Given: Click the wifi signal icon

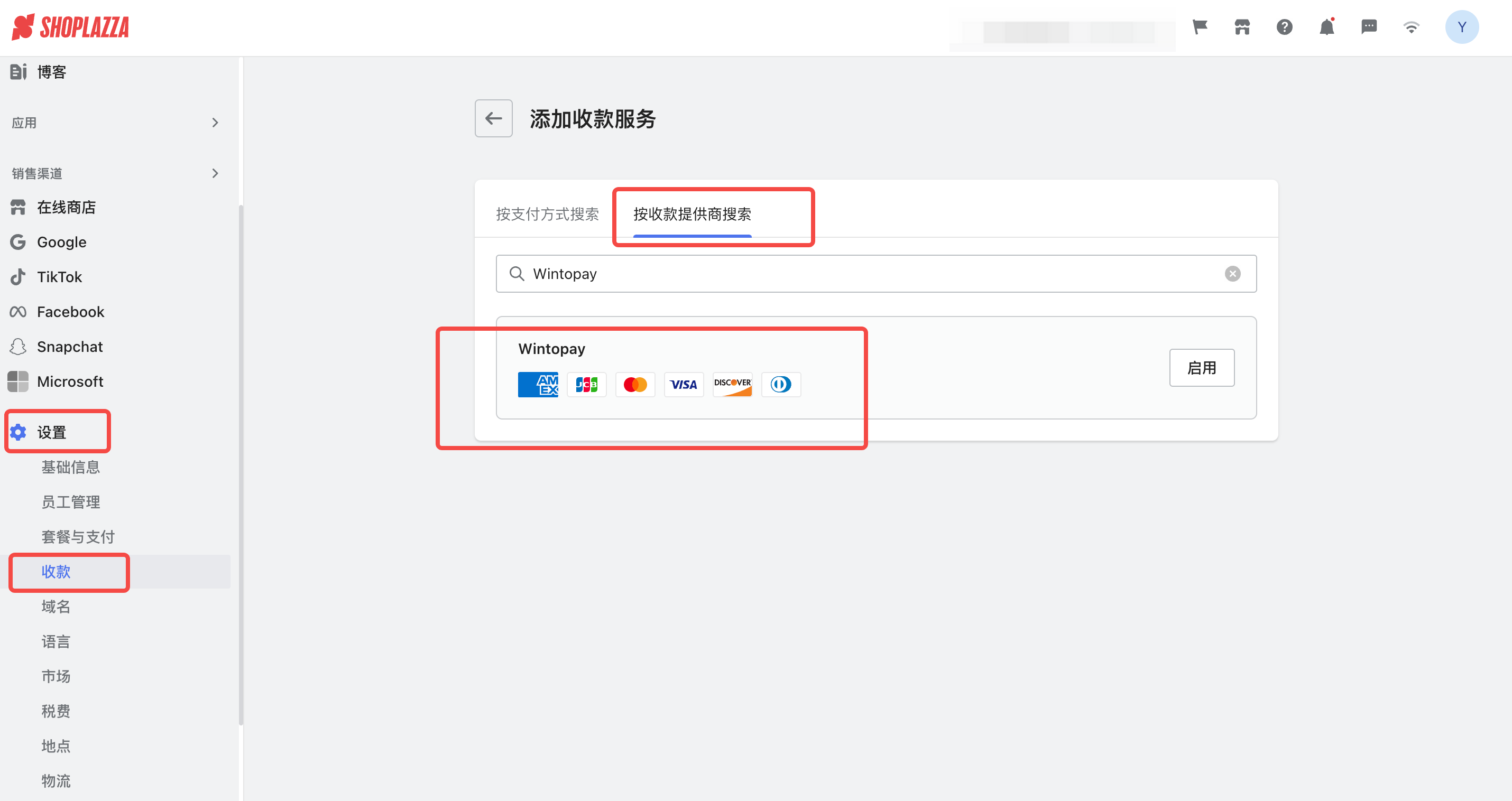Looking at the screenshot, I should [1411, 27].
